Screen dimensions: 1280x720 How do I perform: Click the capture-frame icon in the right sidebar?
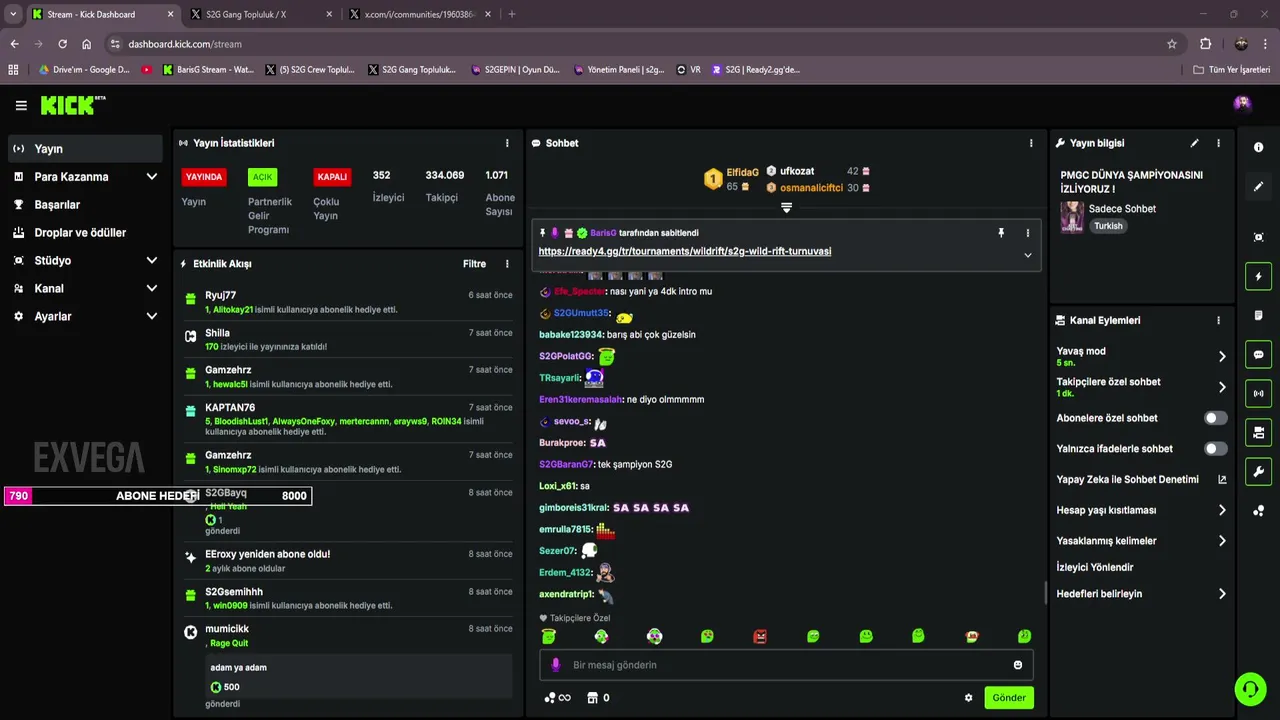1258,237
